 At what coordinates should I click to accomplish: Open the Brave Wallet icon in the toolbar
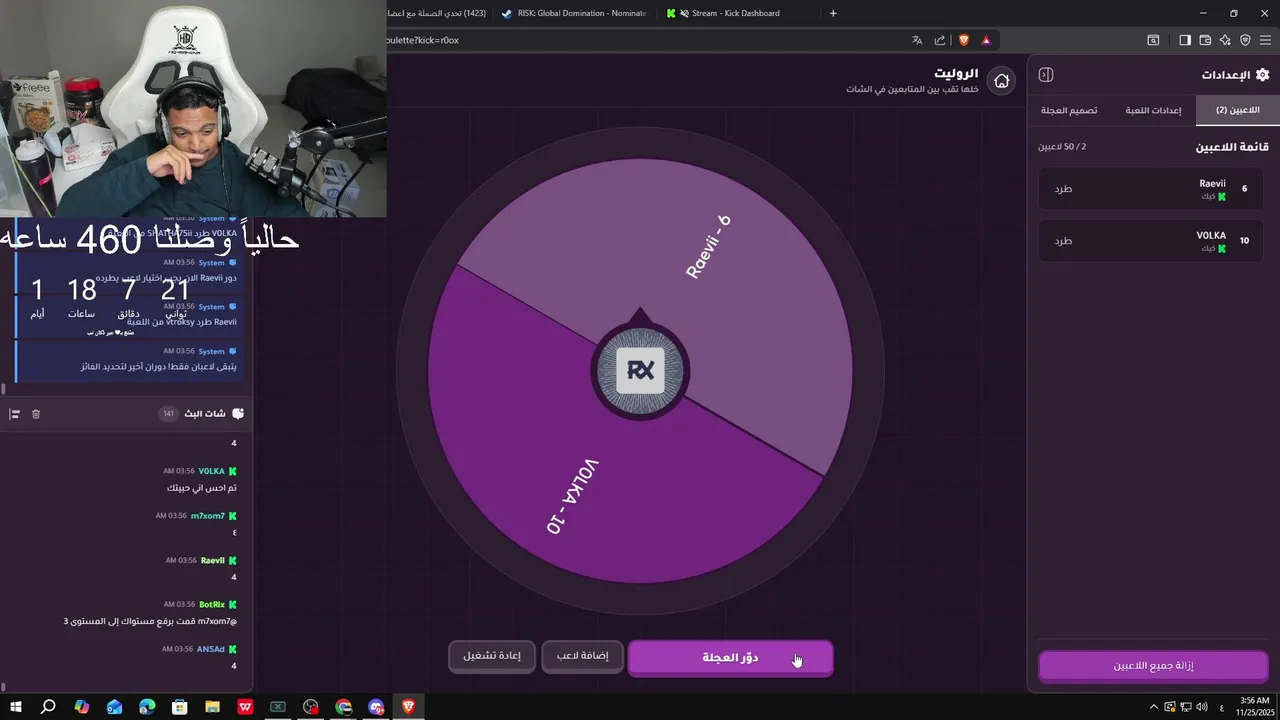pos(1205,40)
